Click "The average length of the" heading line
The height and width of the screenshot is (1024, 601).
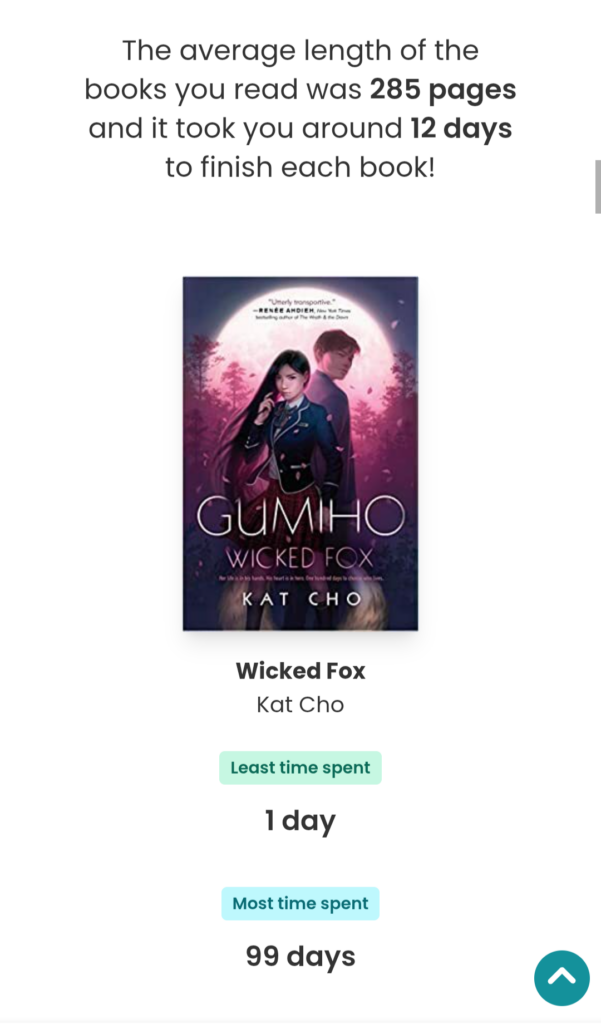pos(300,51)
